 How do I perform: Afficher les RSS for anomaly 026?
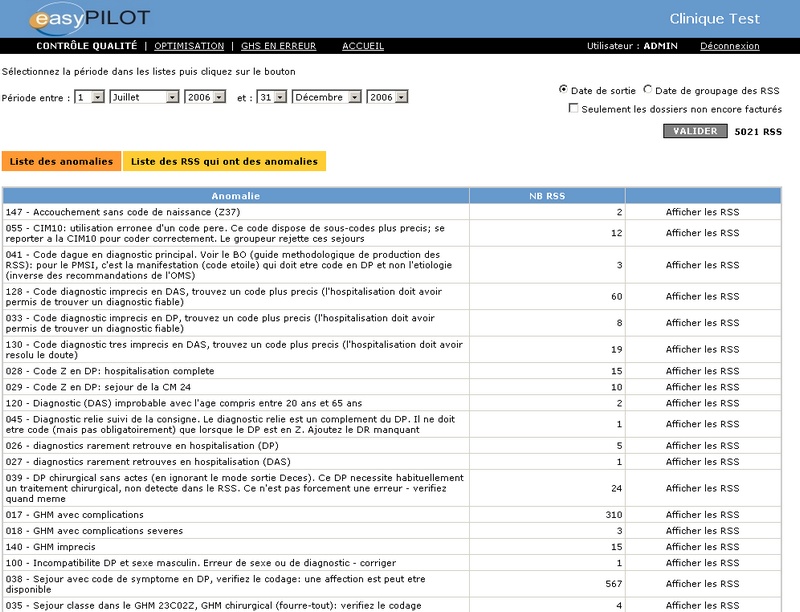pyautogui.click(x=703, y=446)
